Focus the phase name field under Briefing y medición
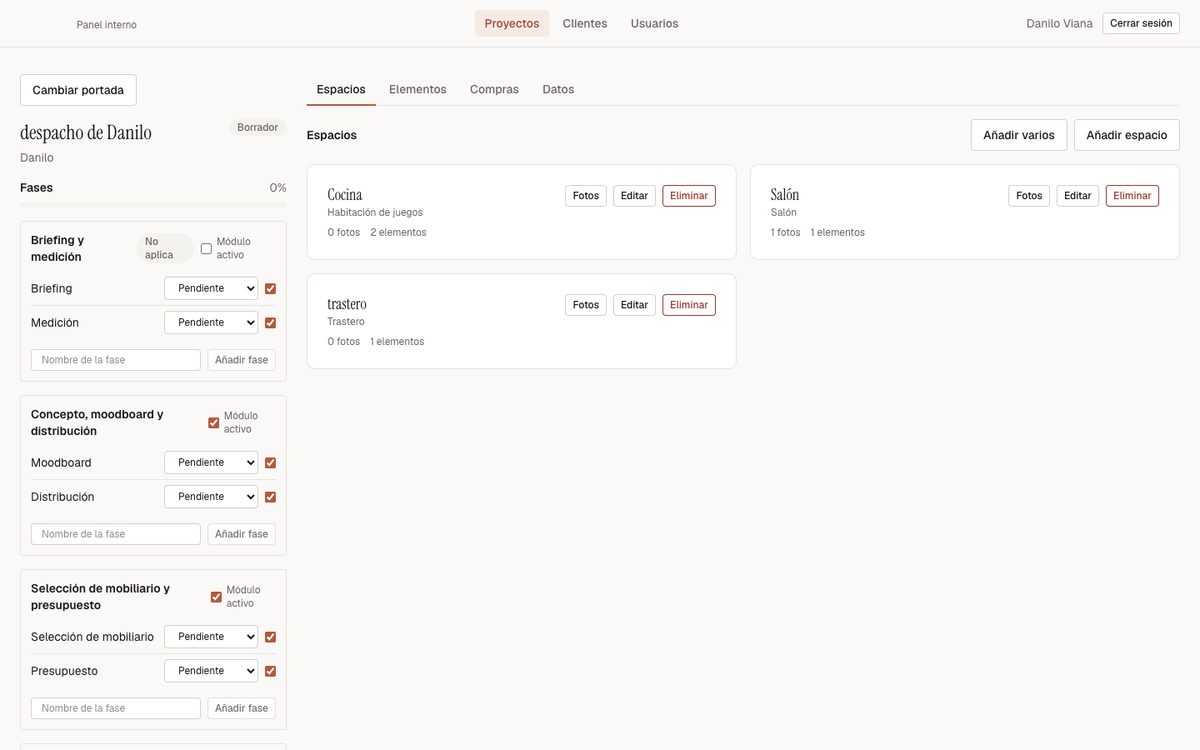This screenshot has width=1200, height=750. click(x=116, y=360)
